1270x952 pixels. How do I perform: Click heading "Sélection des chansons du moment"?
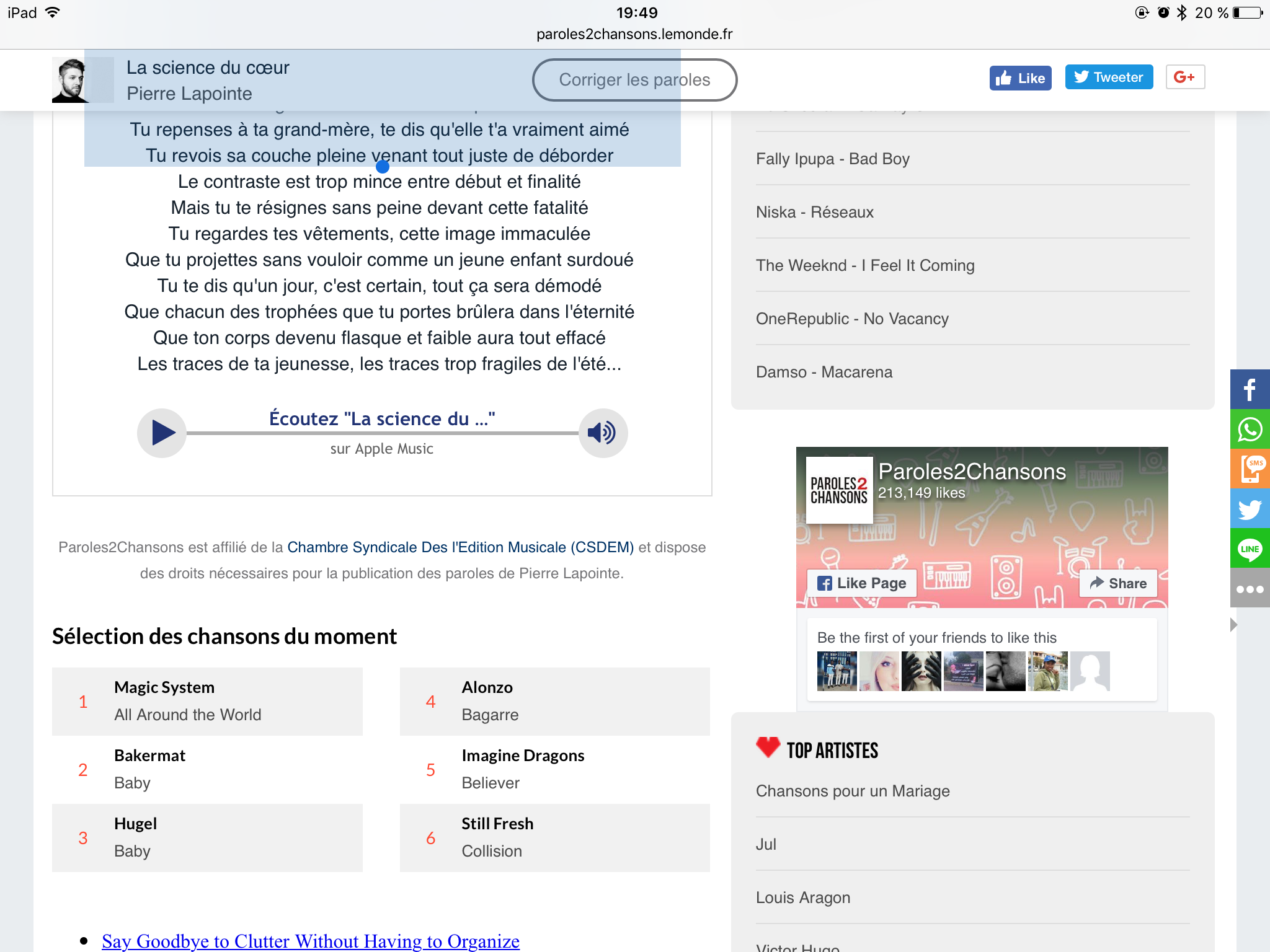pos(224,637)
